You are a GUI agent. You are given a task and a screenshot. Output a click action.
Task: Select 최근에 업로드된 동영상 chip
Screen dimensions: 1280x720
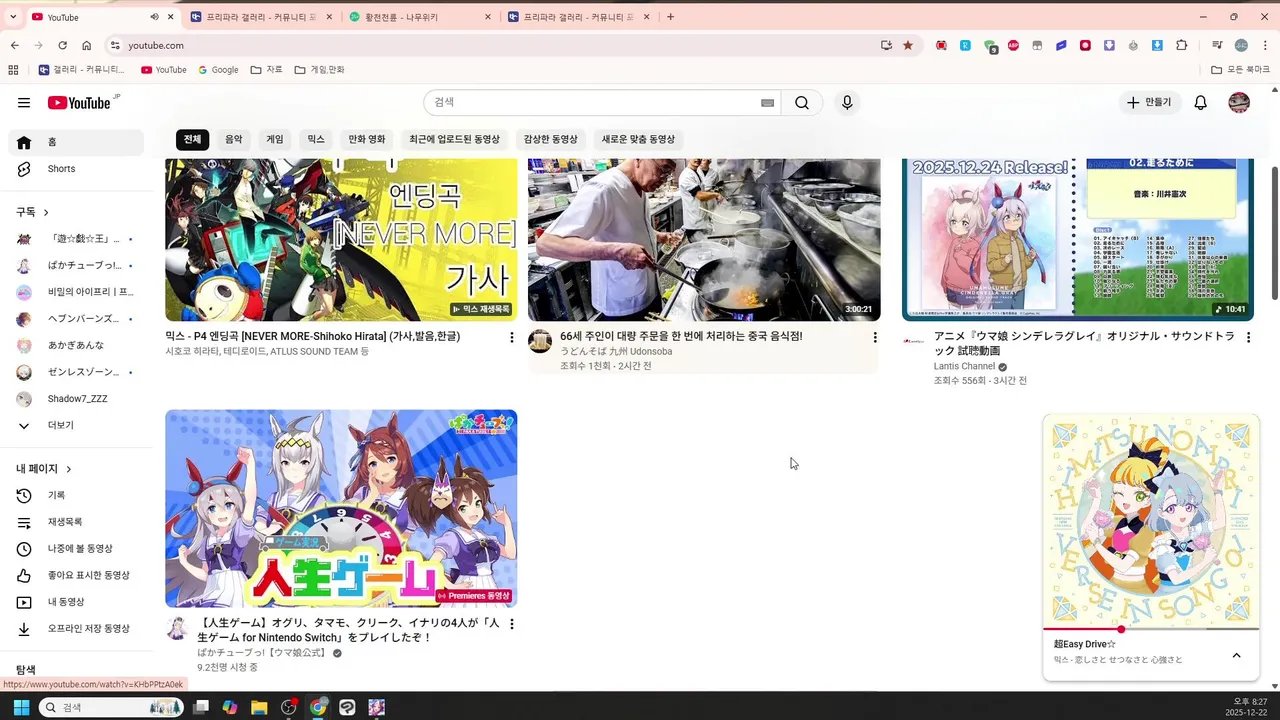coord(454,140)
